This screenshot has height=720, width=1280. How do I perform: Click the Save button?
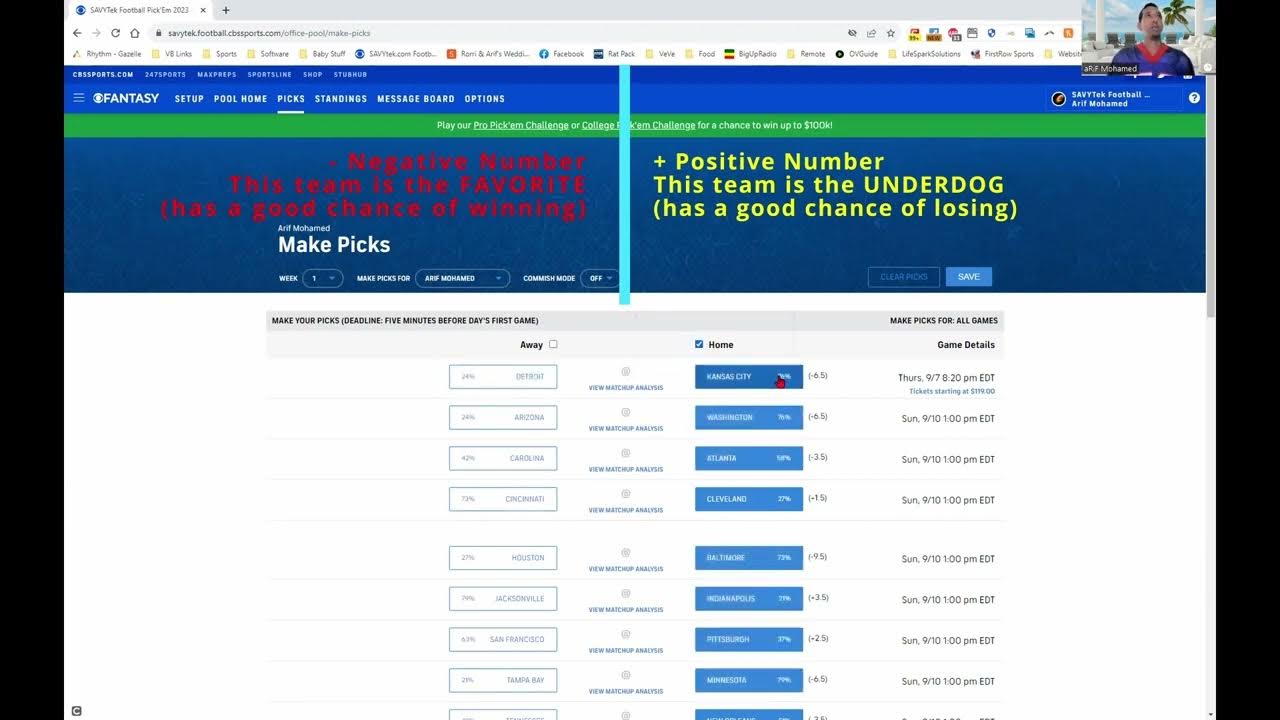969,277
